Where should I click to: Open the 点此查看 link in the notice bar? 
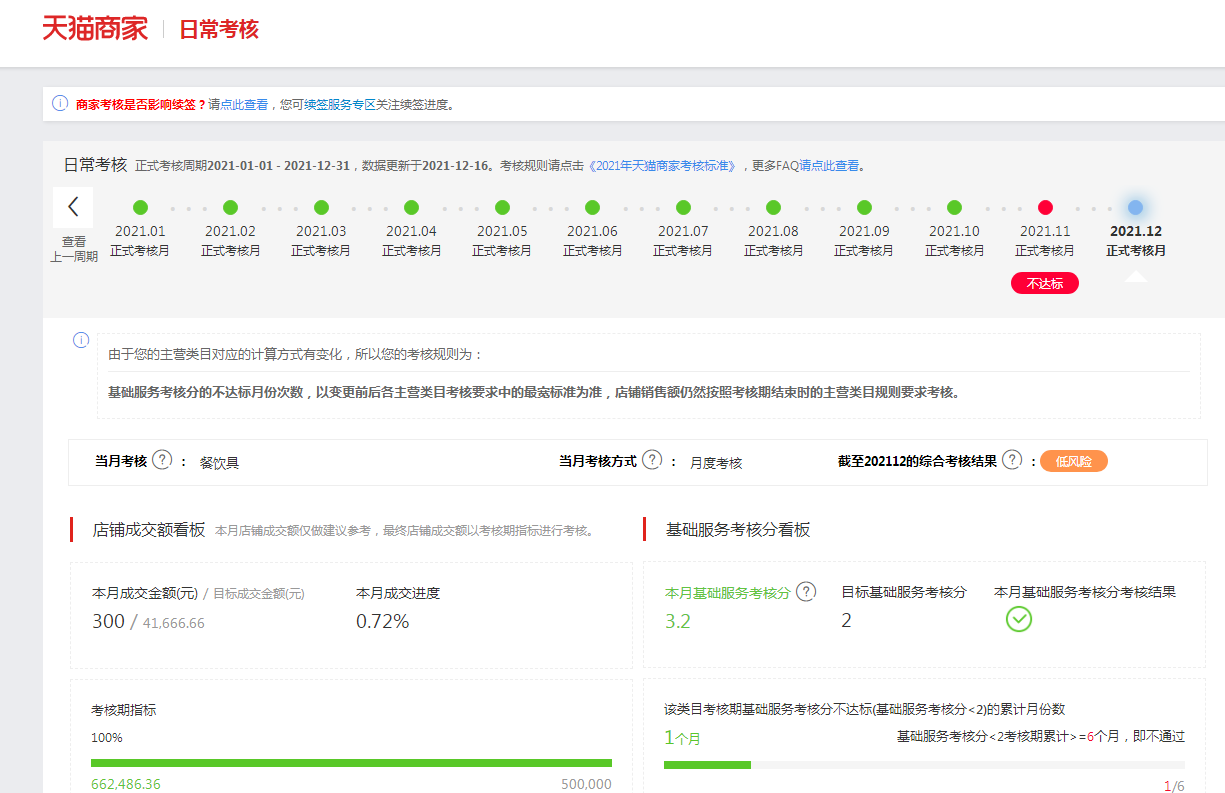pyautogui.click(x=244, y=104)
